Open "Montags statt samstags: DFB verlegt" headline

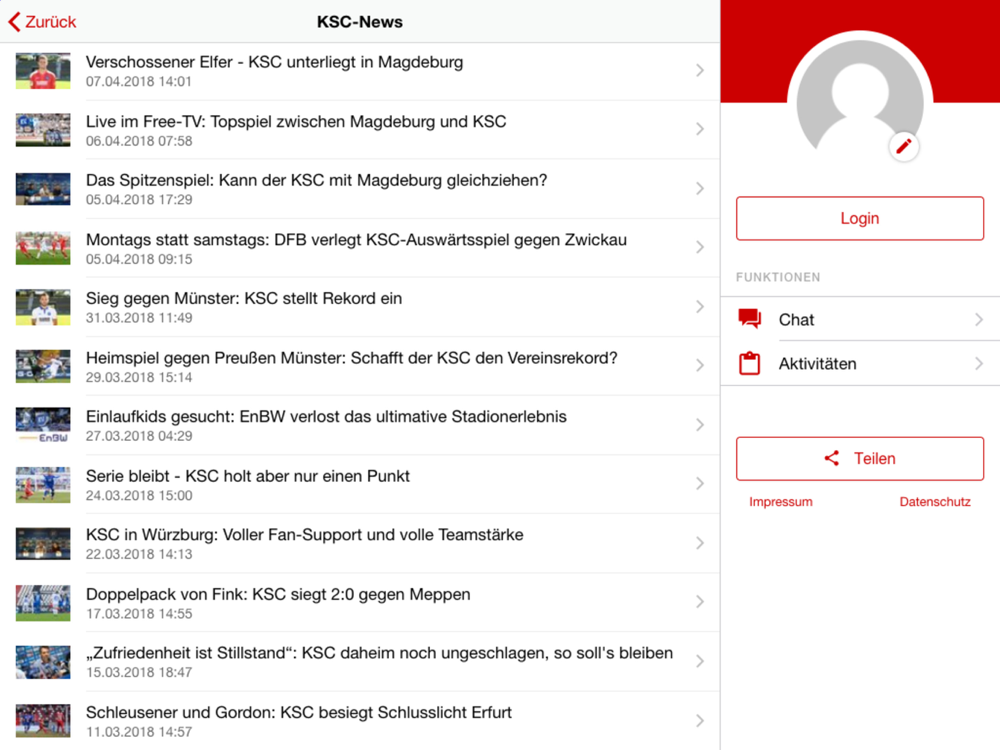[357, 240]
